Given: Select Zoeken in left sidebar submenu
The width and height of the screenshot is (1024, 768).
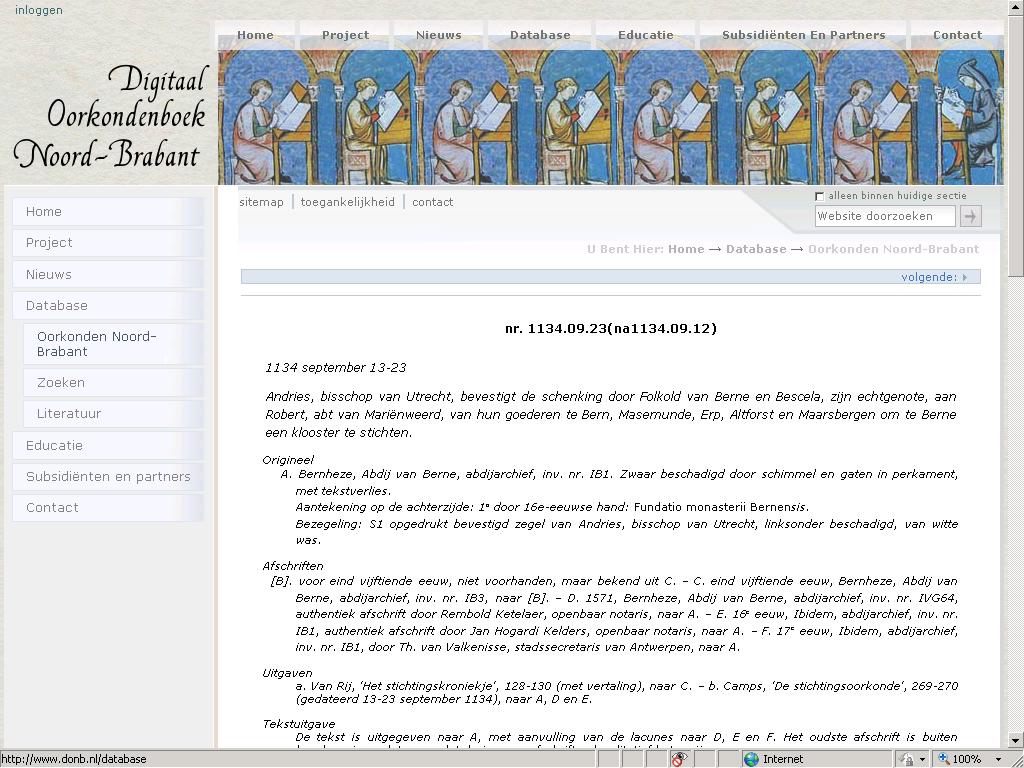Looking at the screenshot, I should point(113,383).
